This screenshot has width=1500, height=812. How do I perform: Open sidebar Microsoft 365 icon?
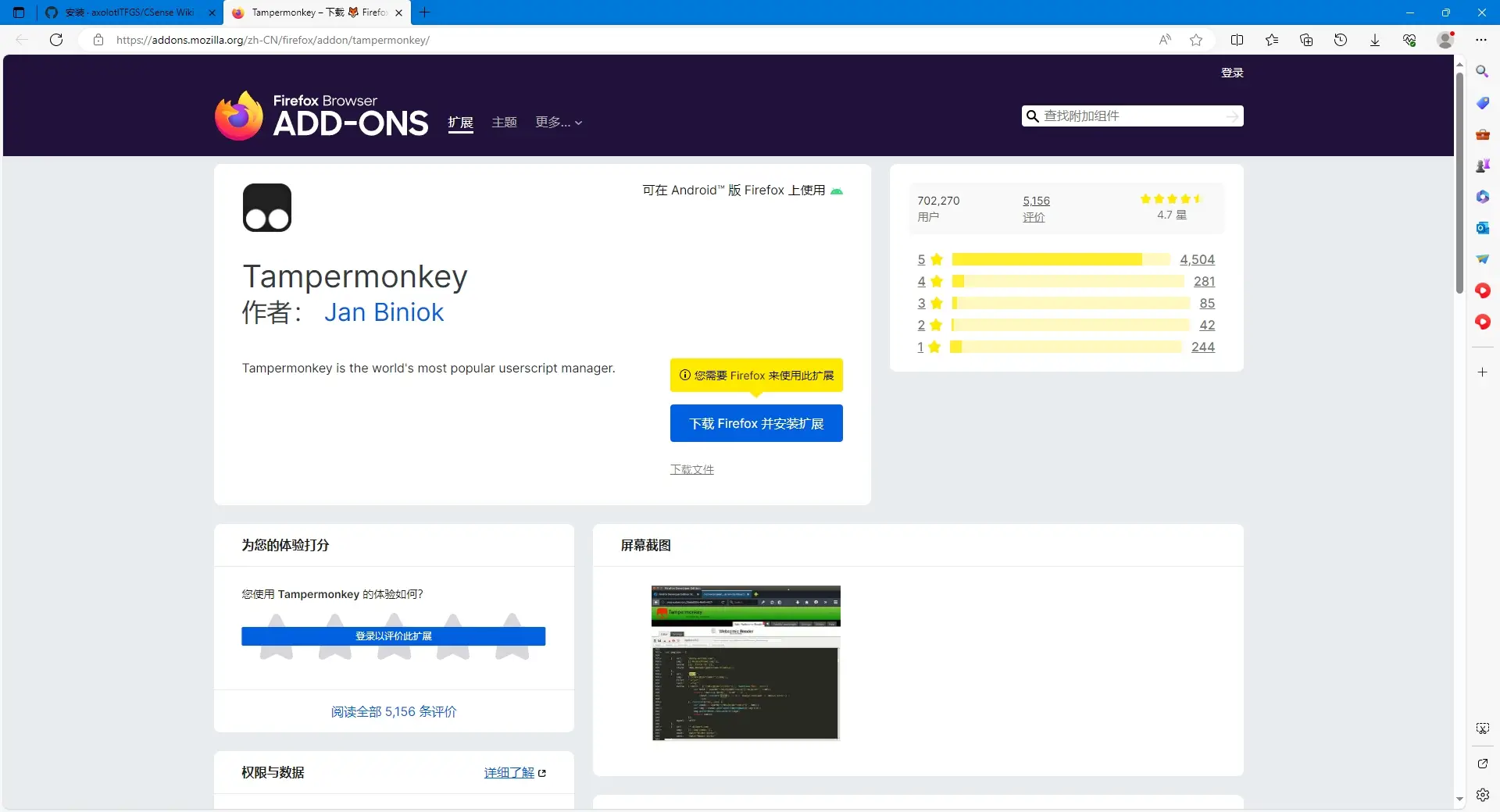pos(1482,197)
